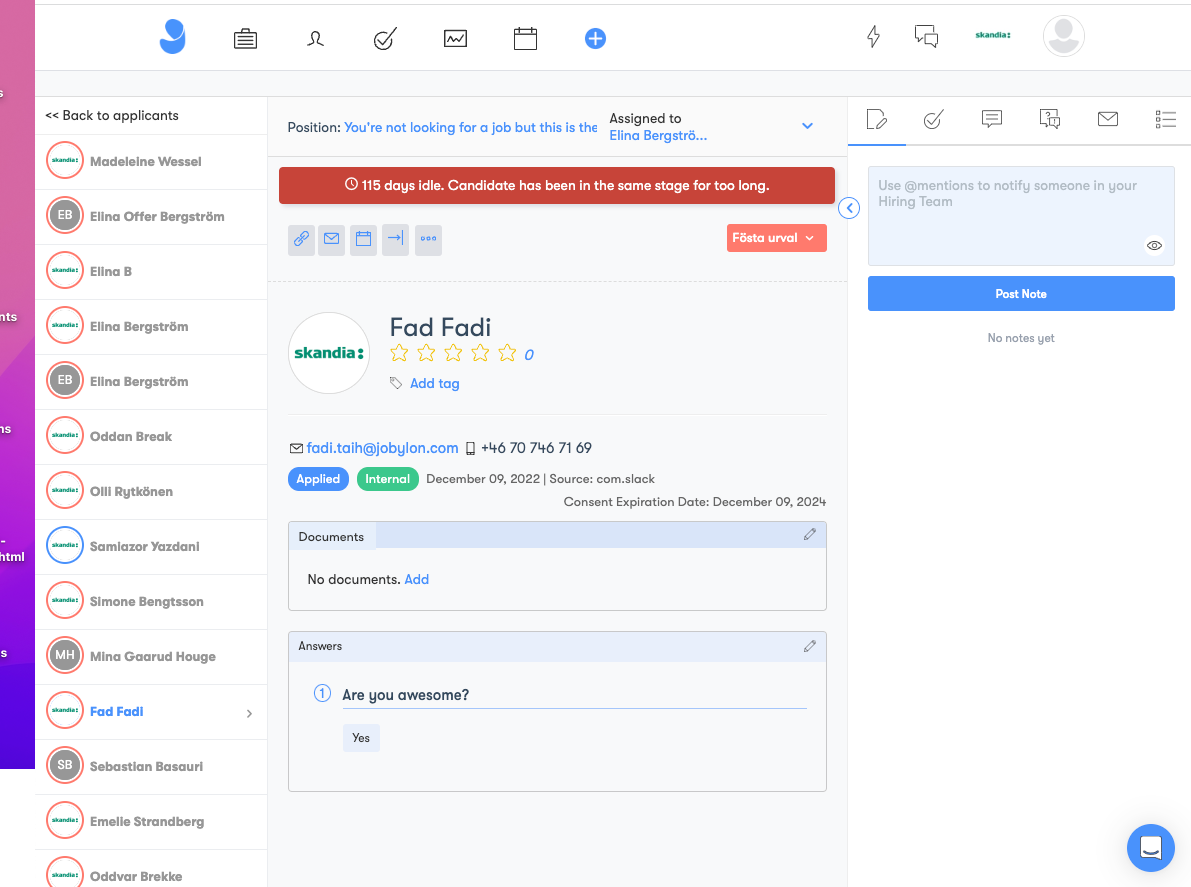Select applicant Elina Offer Bergström
1191x887 pixels.
click(x=151, y=216)
